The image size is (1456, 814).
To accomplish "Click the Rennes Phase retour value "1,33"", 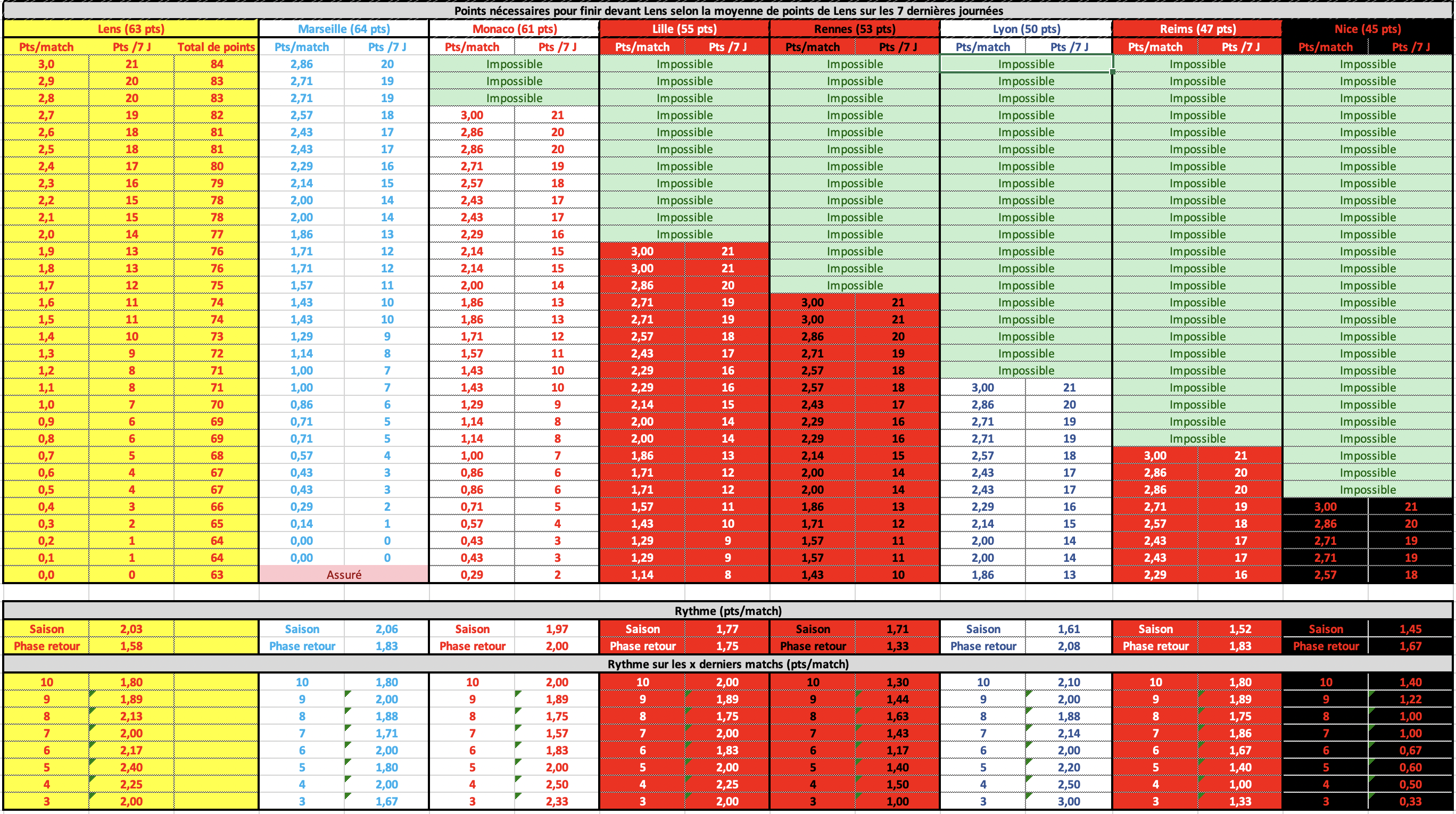I will point(898,646).
